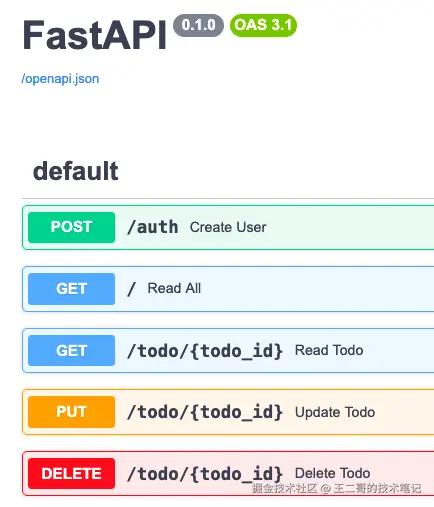Expand /todo/{todo_id} path in the PUT row

tap(205, 412)
